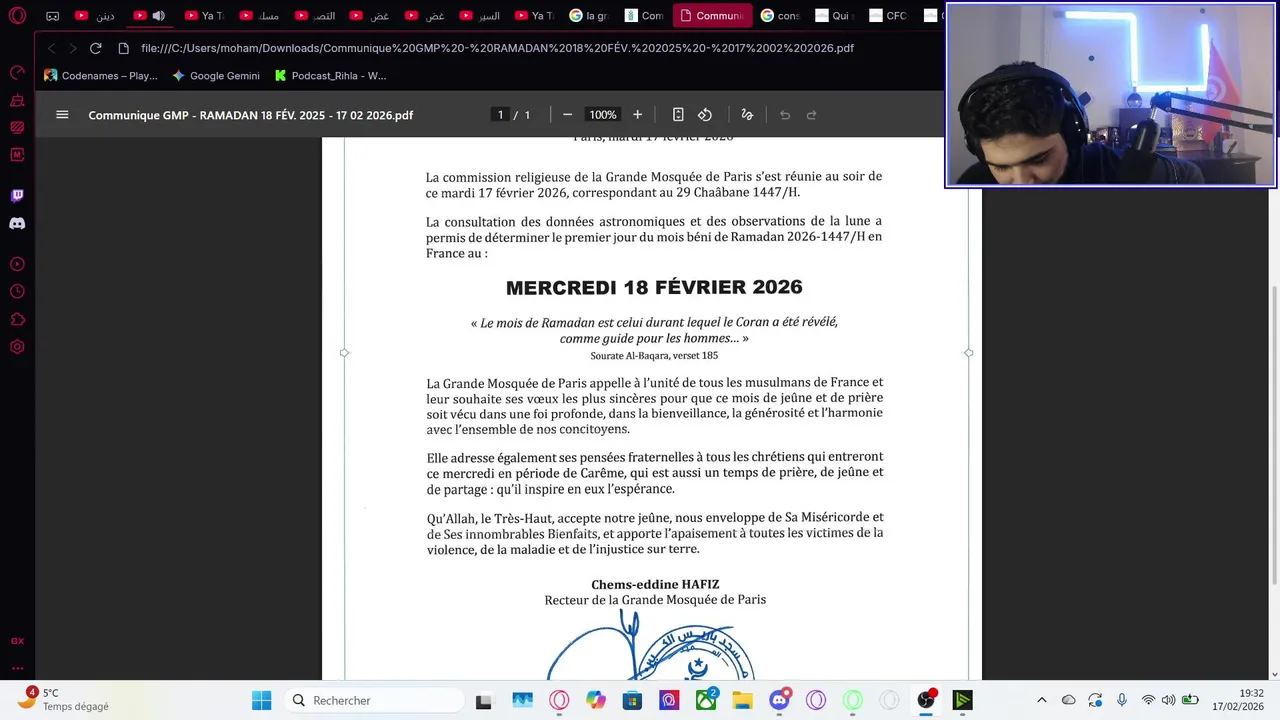Open the player icon in Opera sidebar
This screenshot has width=1280, height=720.
[17, 265]
